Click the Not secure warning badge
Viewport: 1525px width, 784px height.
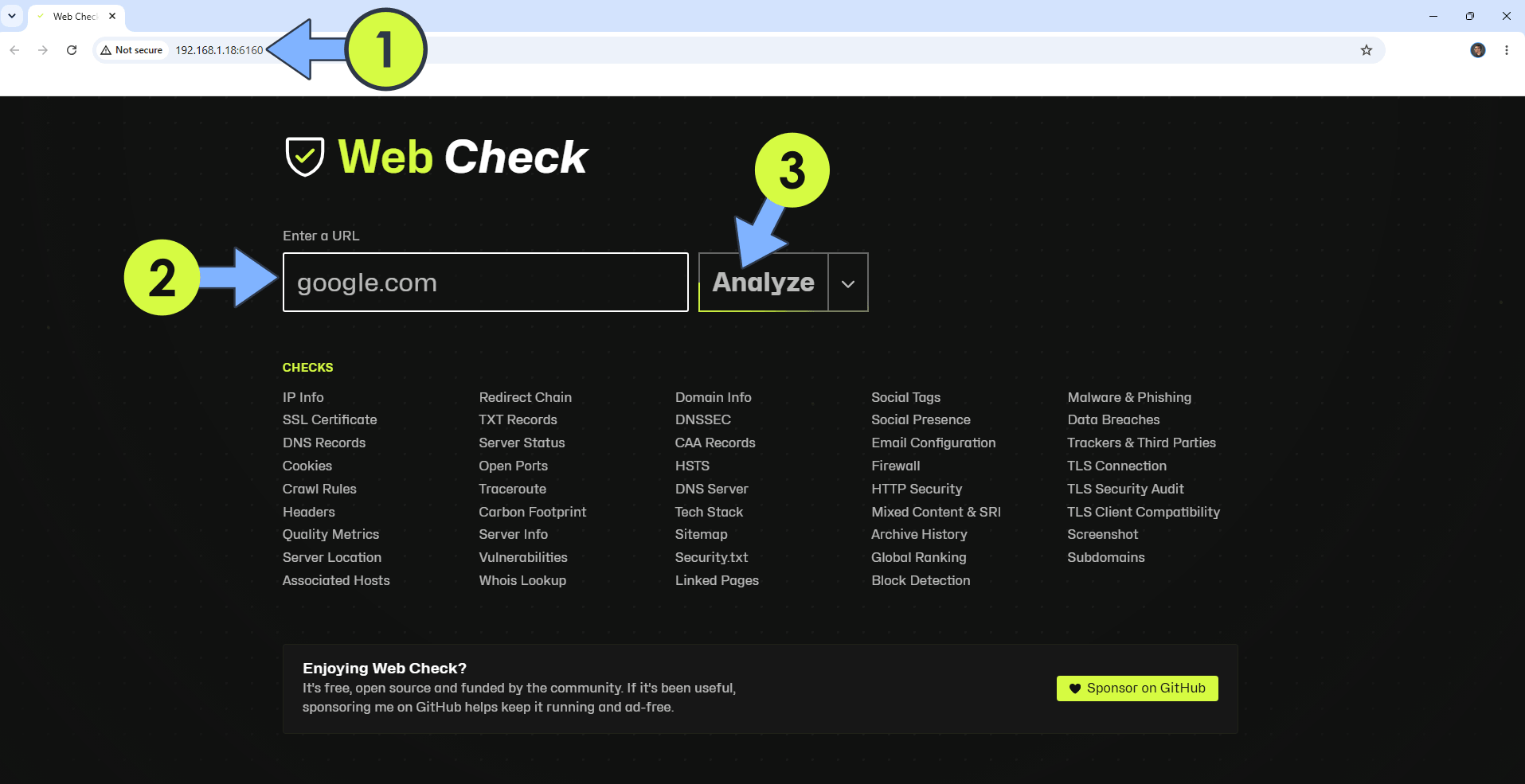(132, 50)
